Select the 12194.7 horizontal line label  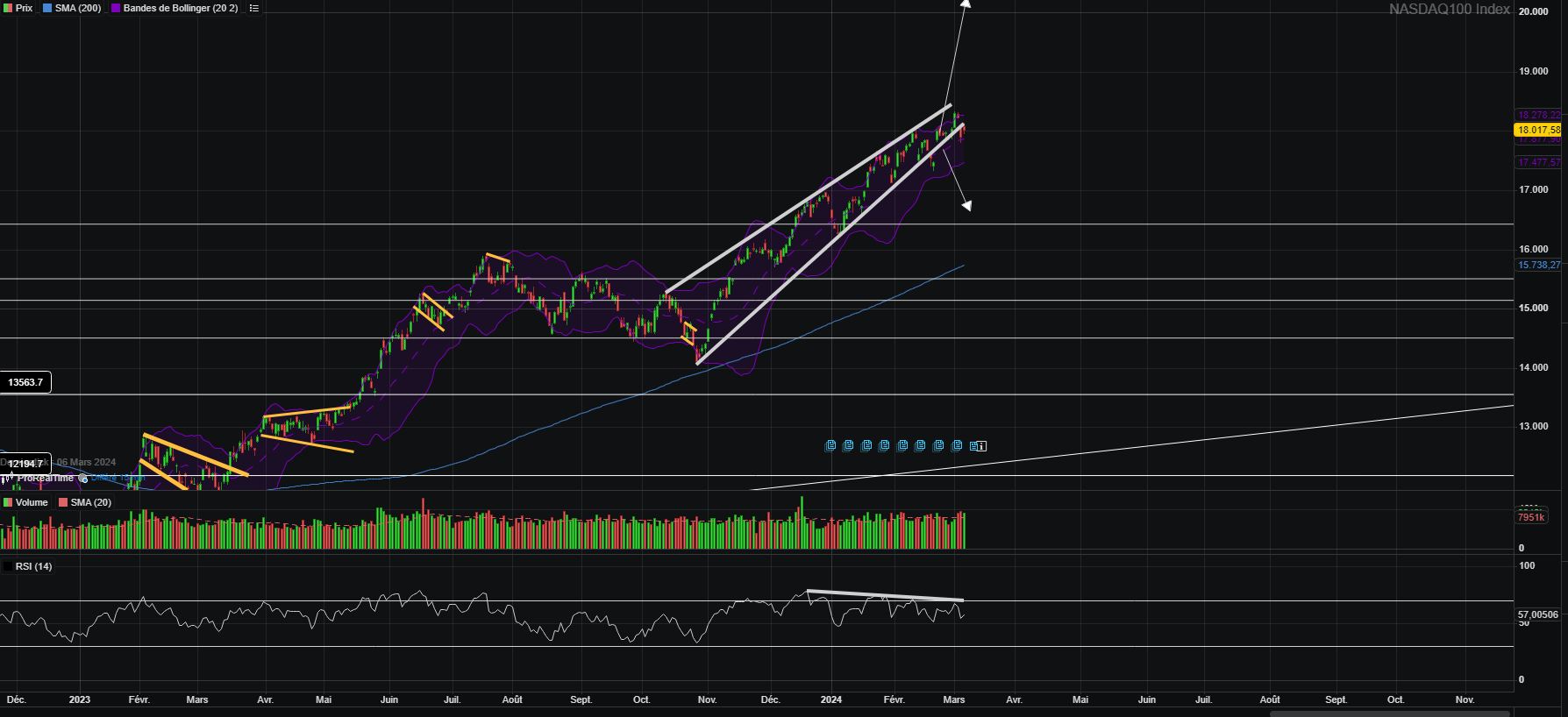point(25,463)
